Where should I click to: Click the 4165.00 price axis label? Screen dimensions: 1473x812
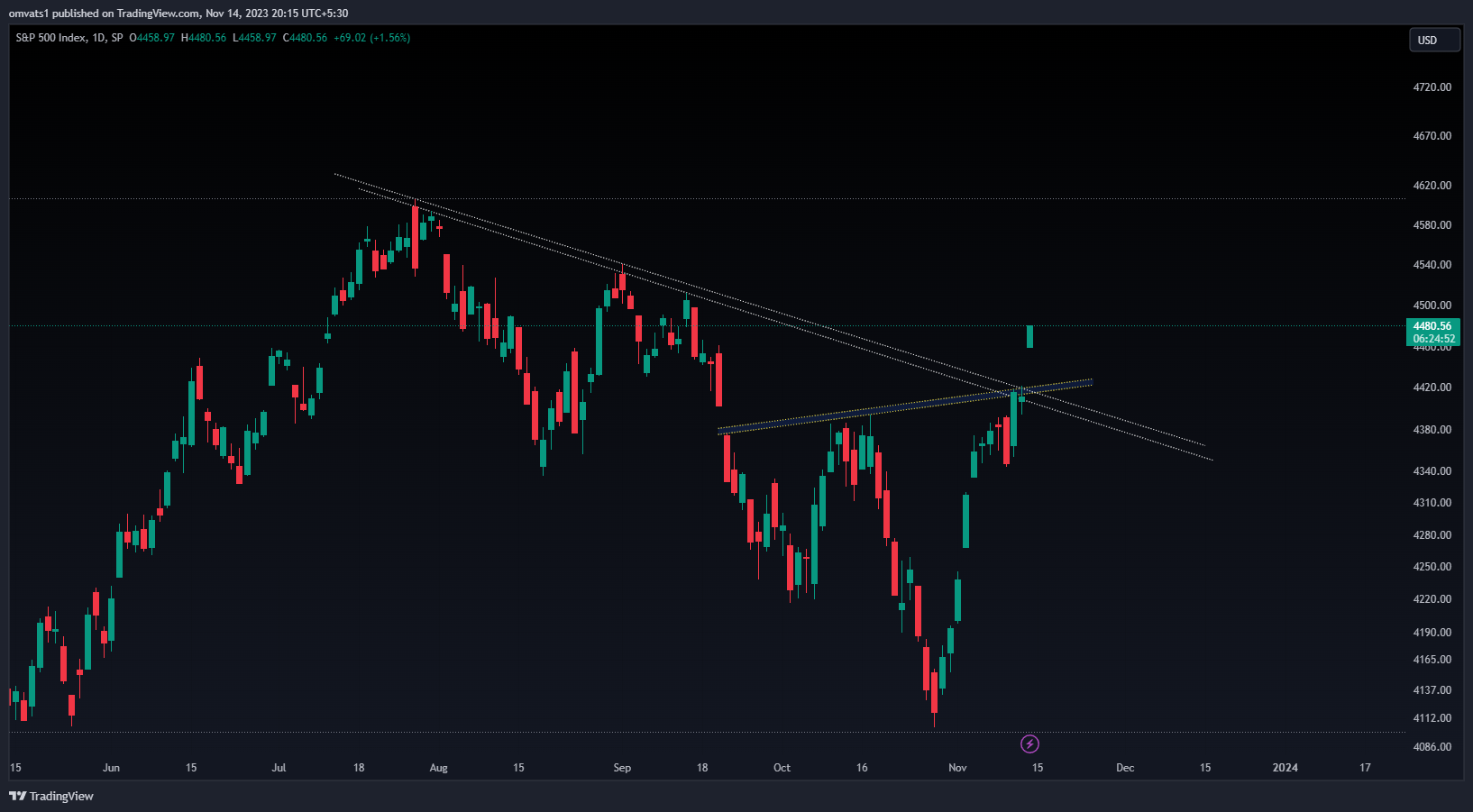point(1432,660)
